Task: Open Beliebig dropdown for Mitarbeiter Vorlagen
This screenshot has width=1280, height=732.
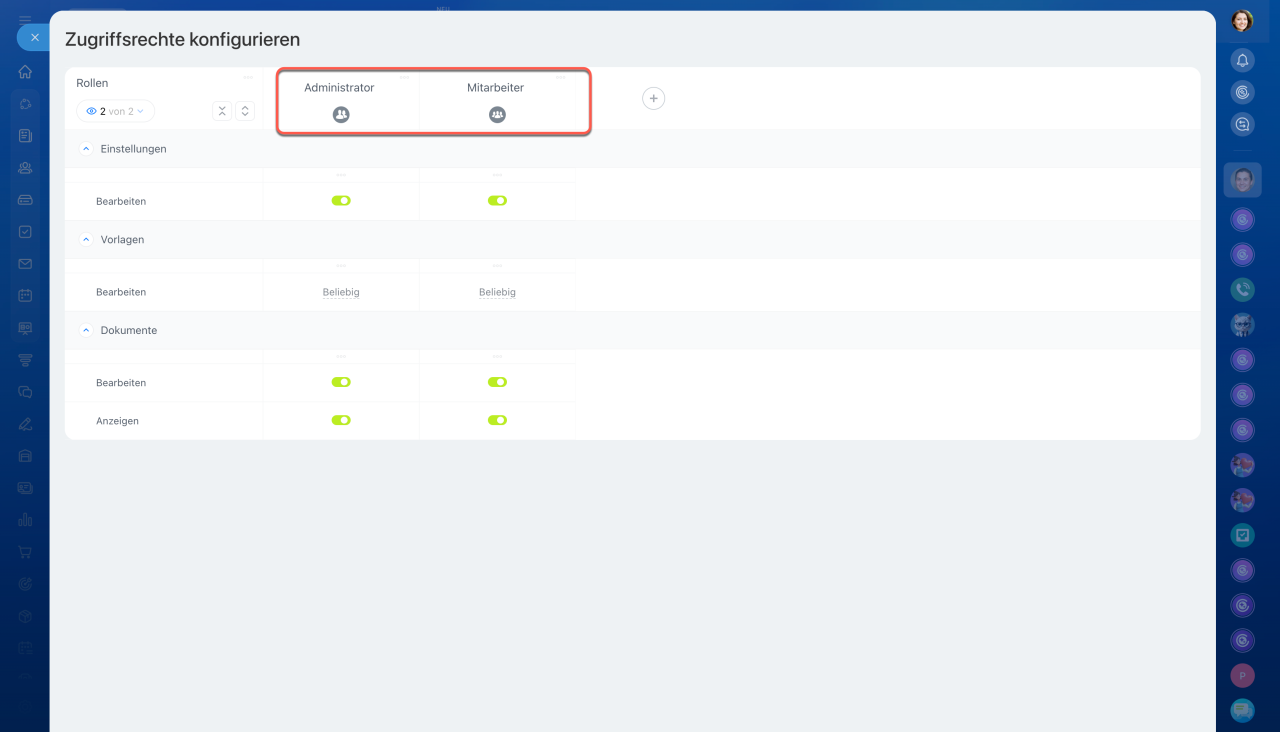Action: 497,292
